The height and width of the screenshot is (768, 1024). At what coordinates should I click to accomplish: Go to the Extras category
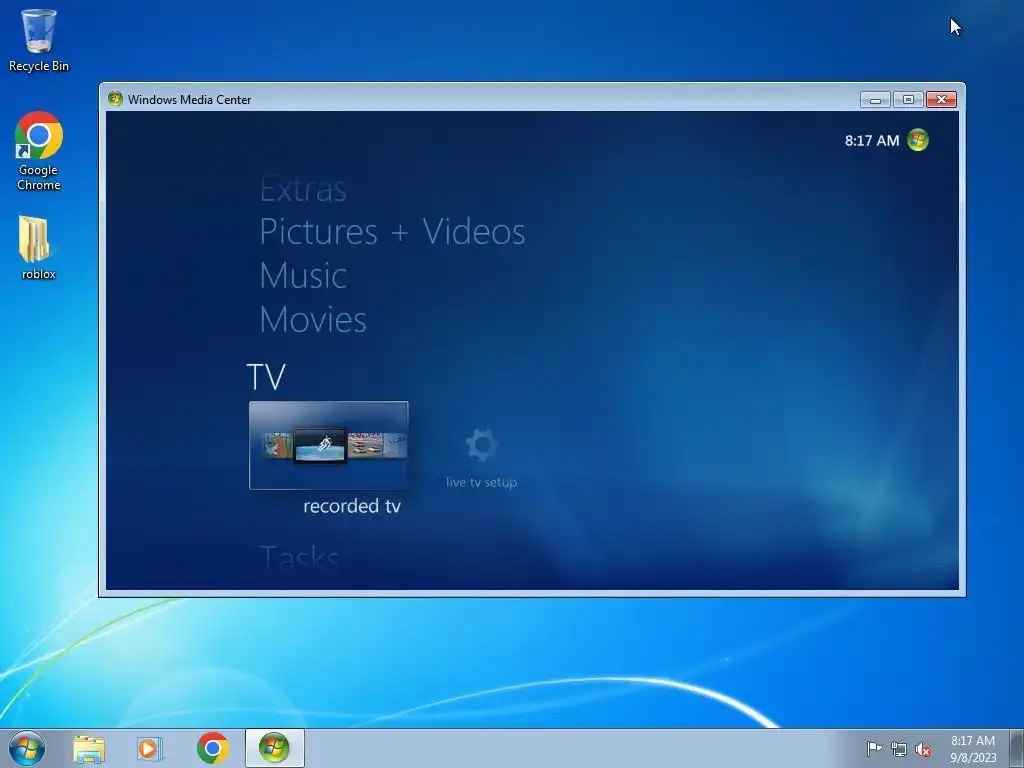(x=303, y=189)
